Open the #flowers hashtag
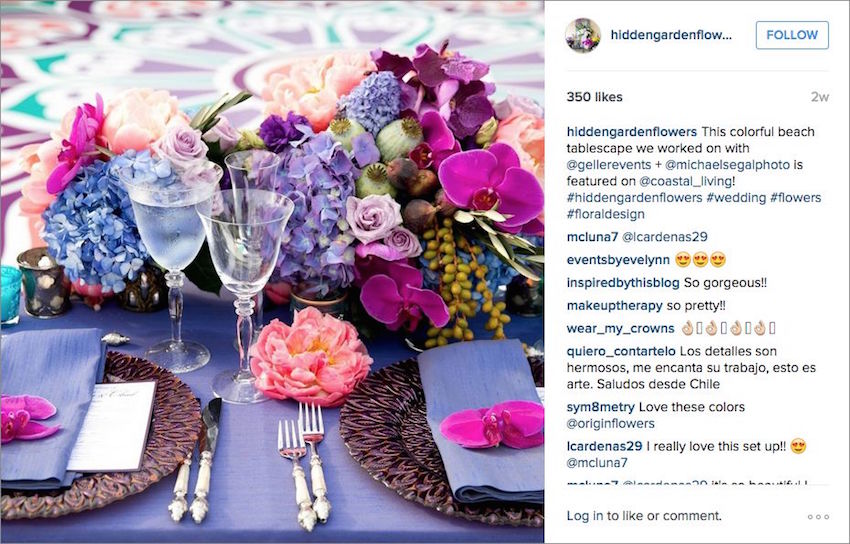Viewport: 850px width, 544px height. click(795, 198)
